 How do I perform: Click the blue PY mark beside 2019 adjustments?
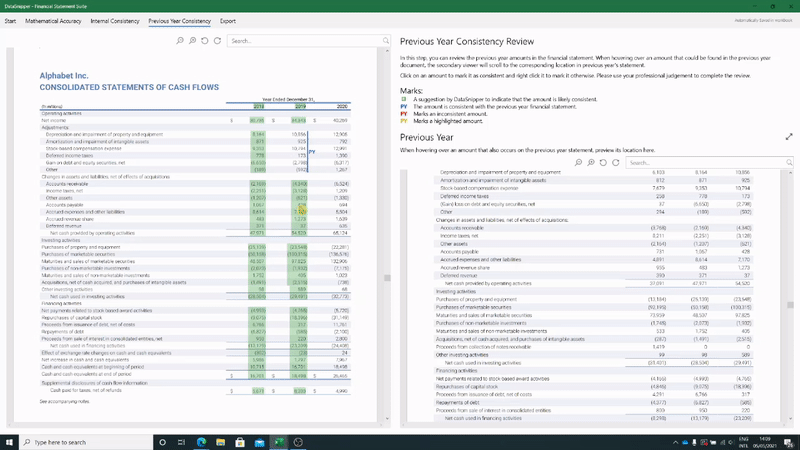(x=312, y=152)
